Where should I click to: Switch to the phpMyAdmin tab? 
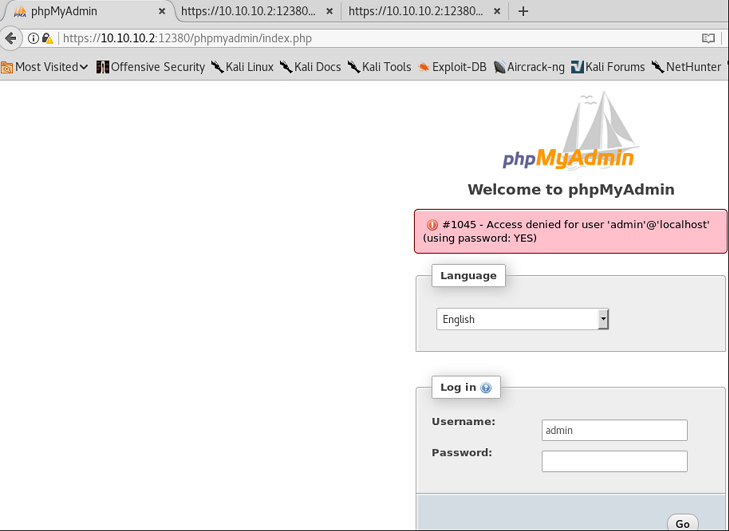coord(88,11)
